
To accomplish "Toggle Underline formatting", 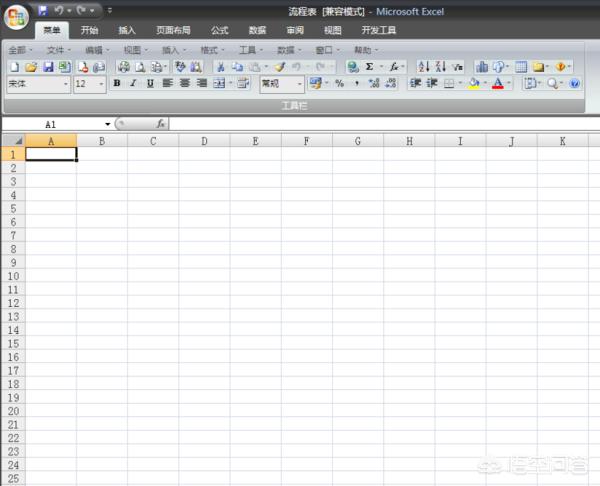I will pyautogui.click(x=150, y=84).
